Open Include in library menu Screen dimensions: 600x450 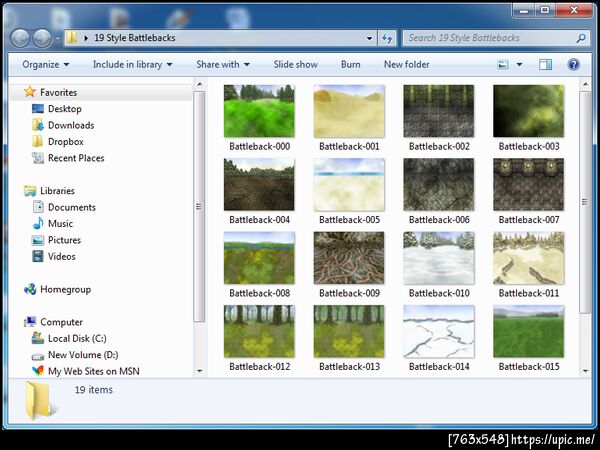[132, 64]
